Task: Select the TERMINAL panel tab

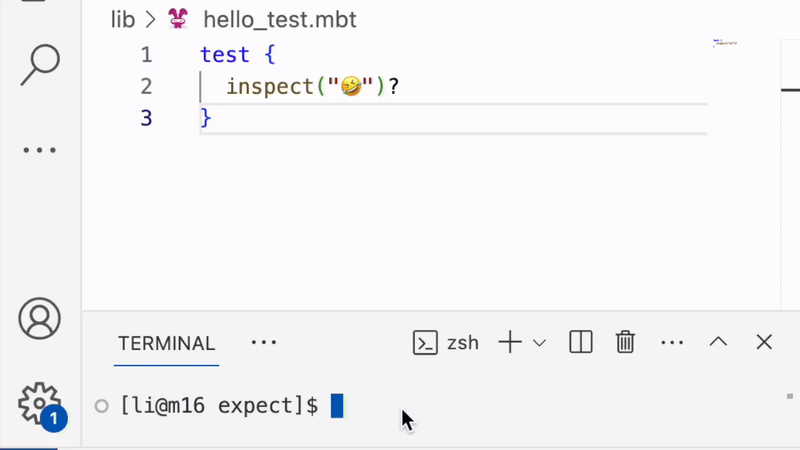Action: (x=166, y=343)
